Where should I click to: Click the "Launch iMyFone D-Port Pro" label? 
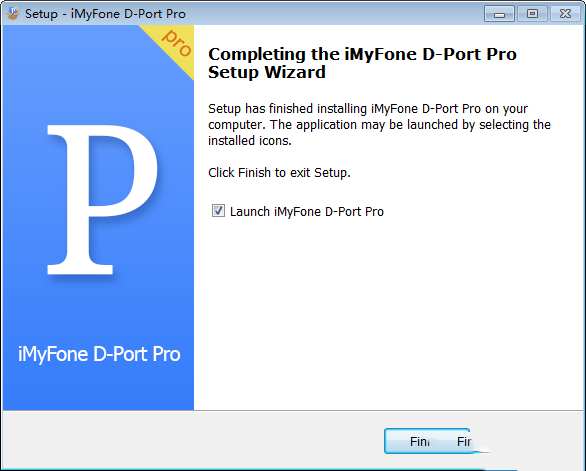click(x=306, y=212)
